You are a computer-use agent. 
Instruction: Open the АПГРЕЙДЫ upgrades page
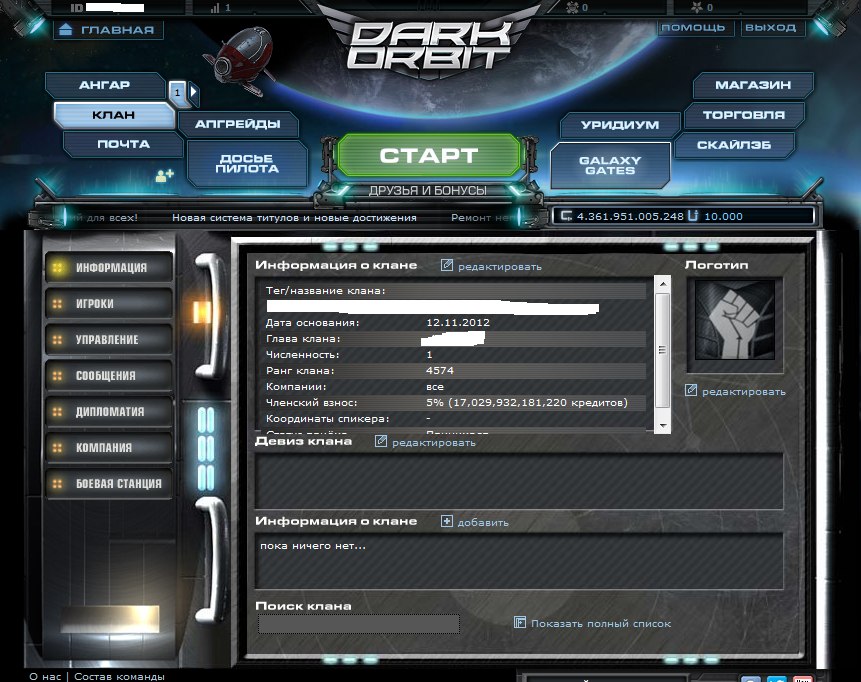click(238, 124)
